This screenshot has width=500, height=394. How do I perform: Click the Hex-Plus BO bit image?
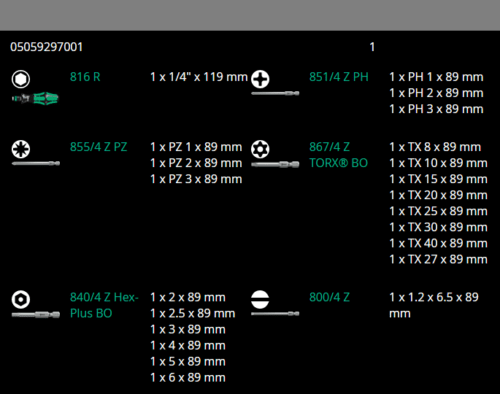click(36, 314)
